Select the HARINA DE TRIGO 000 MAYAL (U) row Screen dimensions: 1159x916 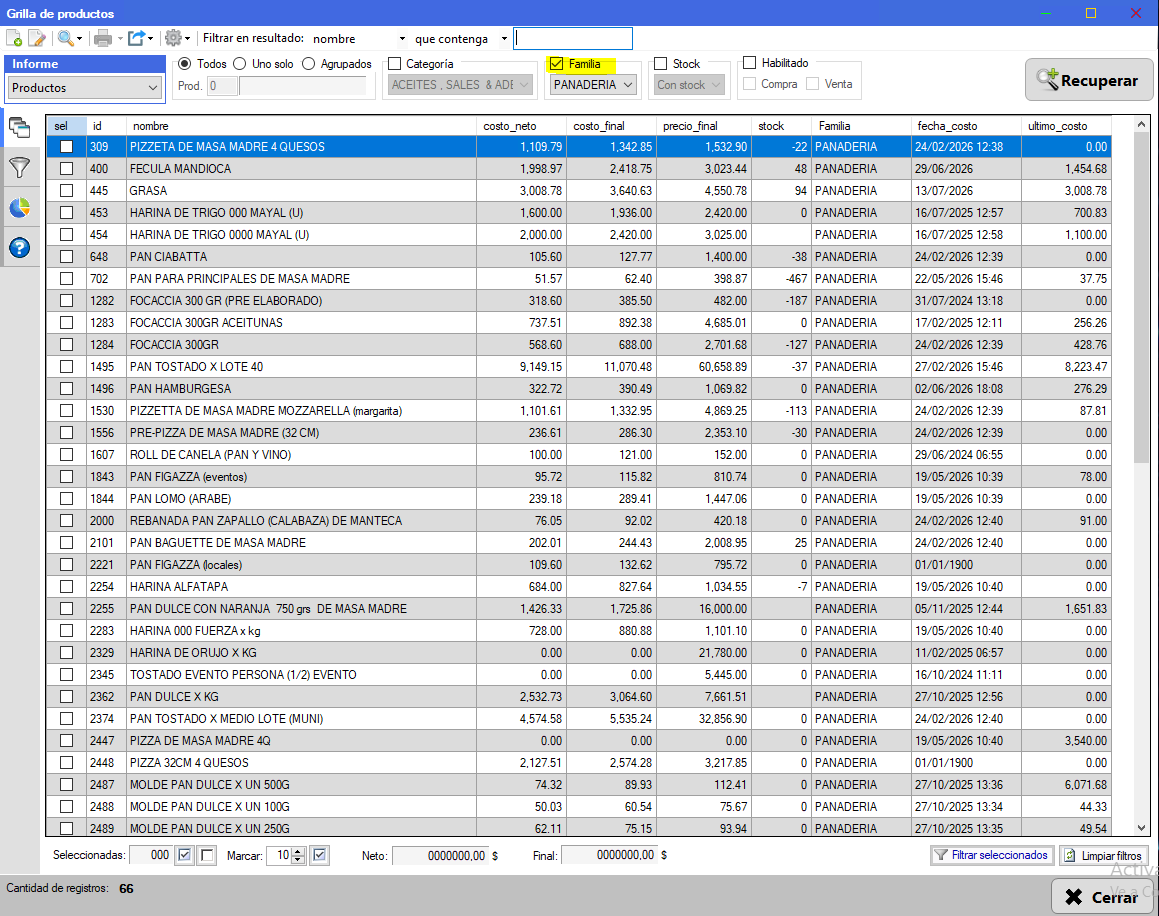click(579, 213)
